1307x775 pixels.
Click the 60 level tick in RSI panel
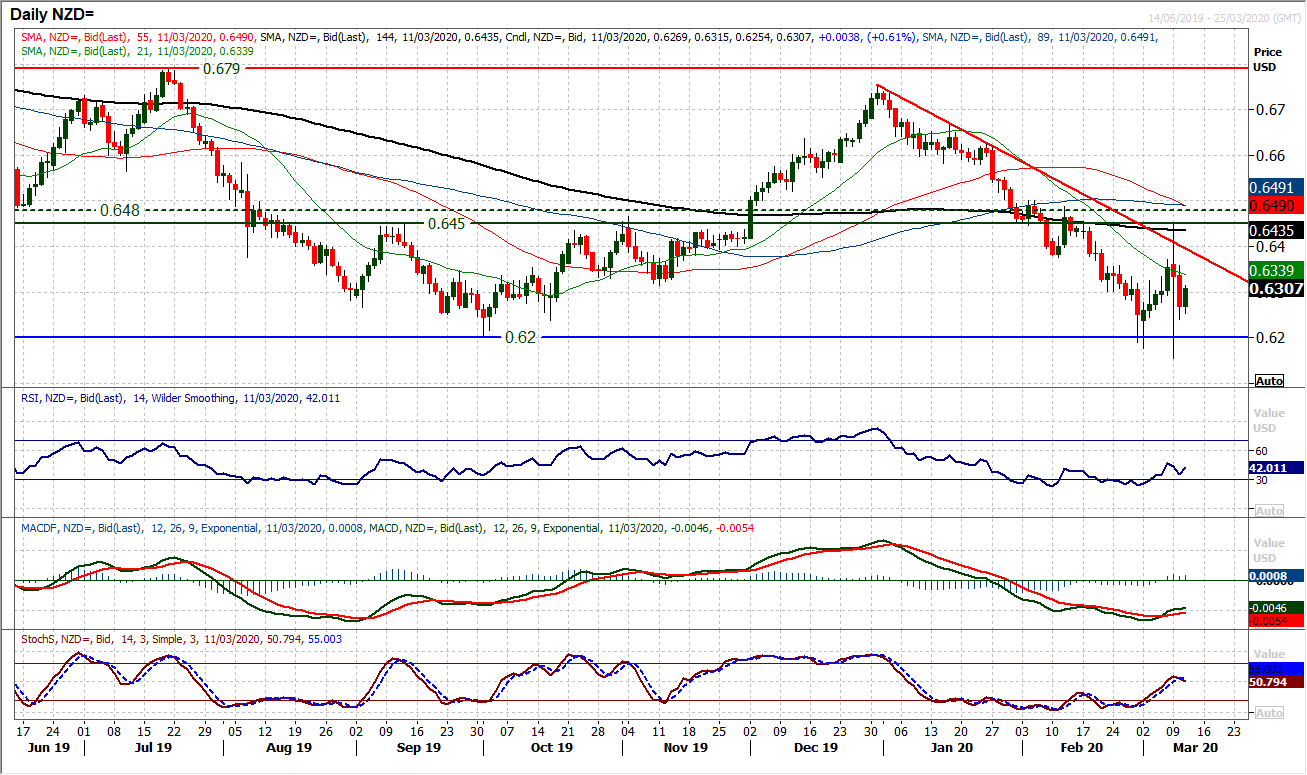1262,450
